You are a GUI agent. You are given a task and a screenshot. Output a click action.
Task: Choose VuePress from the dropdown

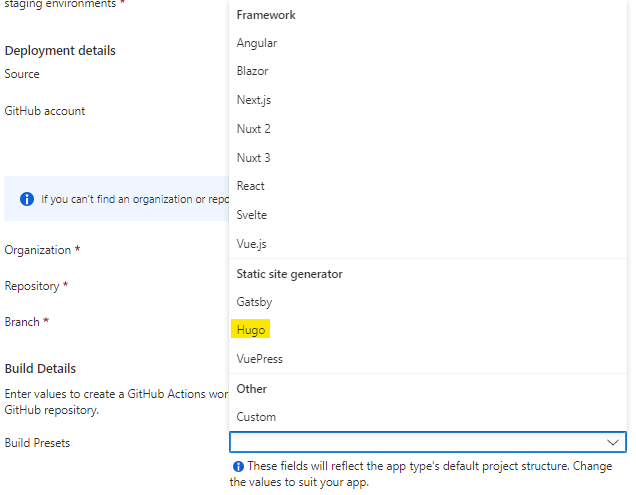(428, 359)
